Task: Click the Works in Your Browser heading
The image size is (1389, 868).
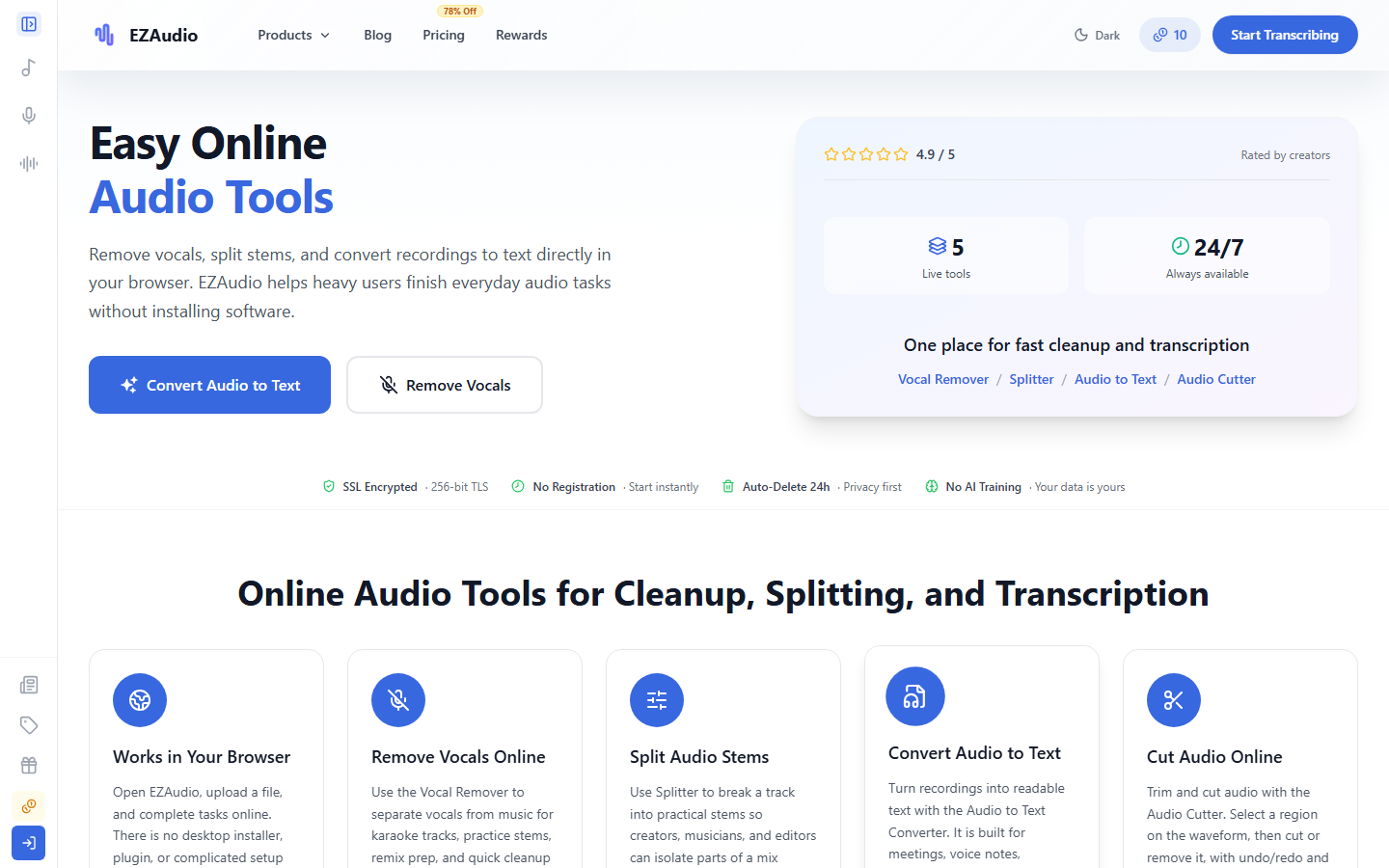Action: [202, 757]
